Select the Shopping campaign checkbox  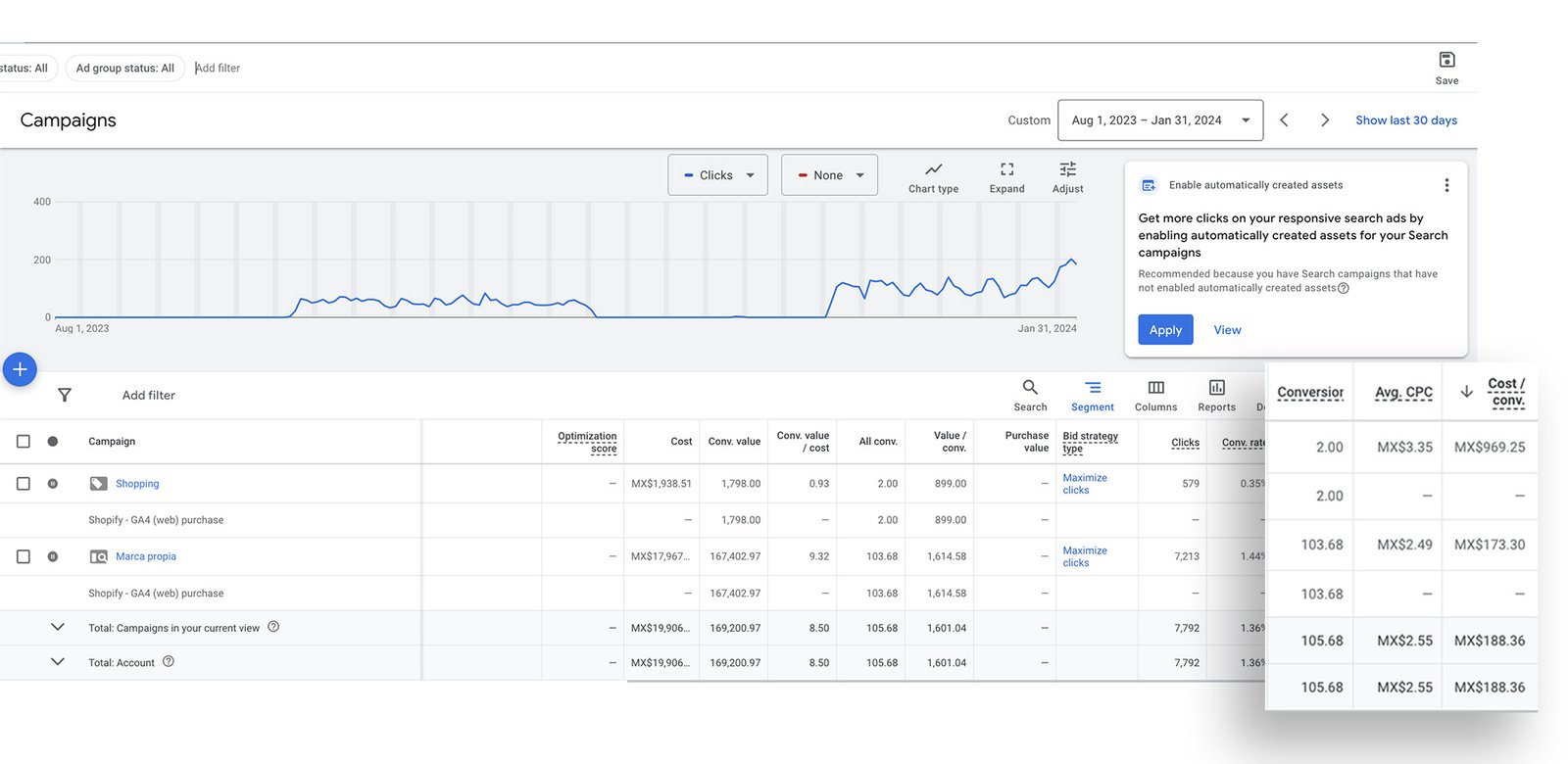24,483
